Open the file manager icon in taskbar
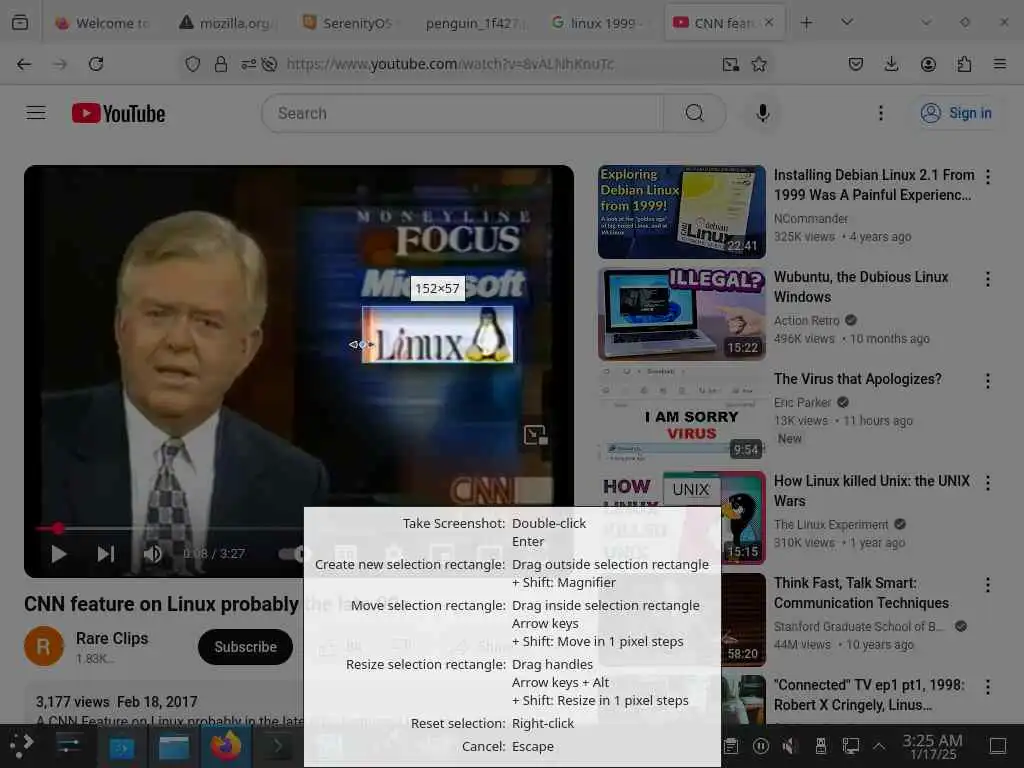 (174, 746)
